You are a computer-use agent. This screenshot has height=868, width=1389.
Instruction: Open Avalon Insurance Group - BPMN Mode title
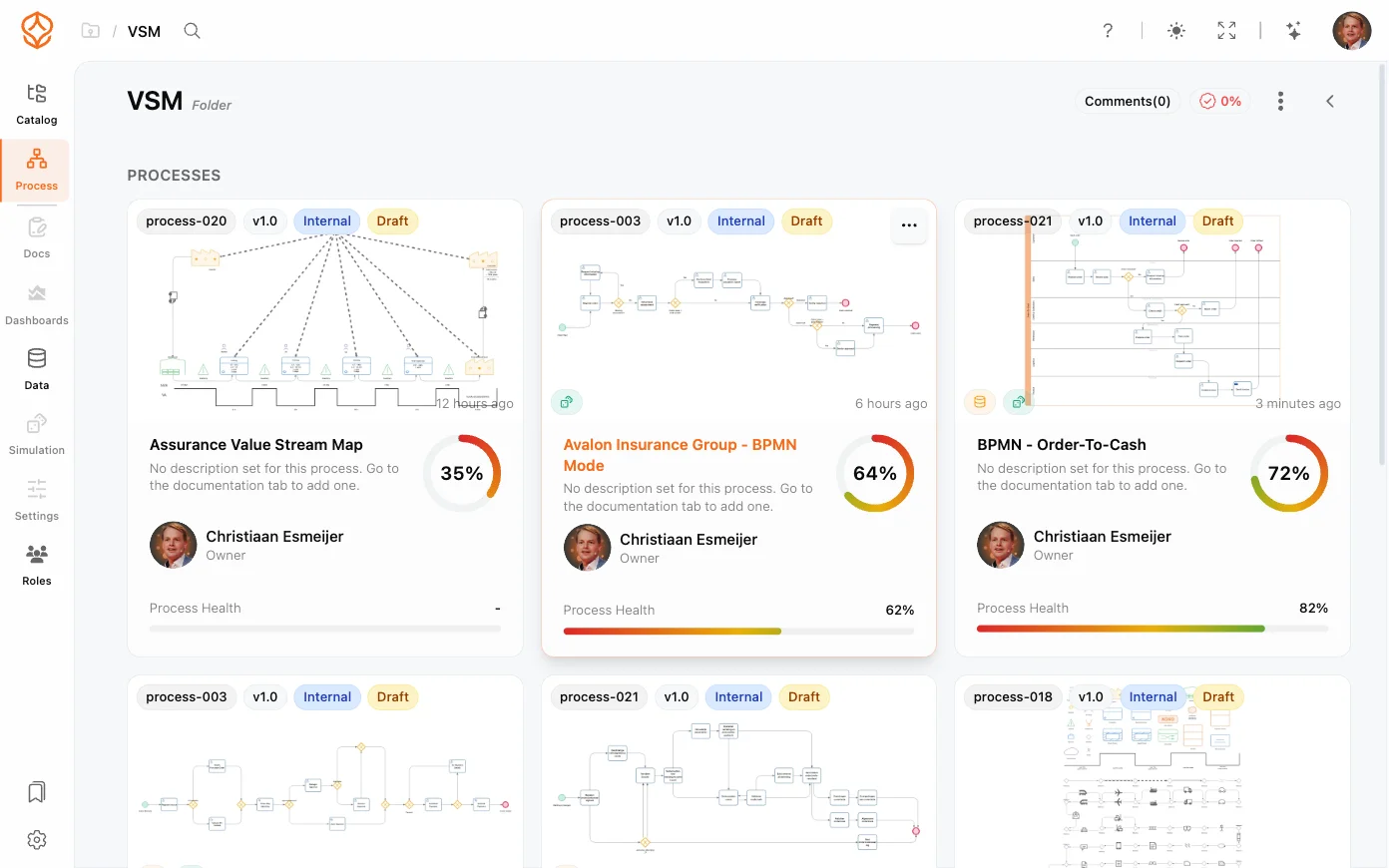(x=680, y=455)
